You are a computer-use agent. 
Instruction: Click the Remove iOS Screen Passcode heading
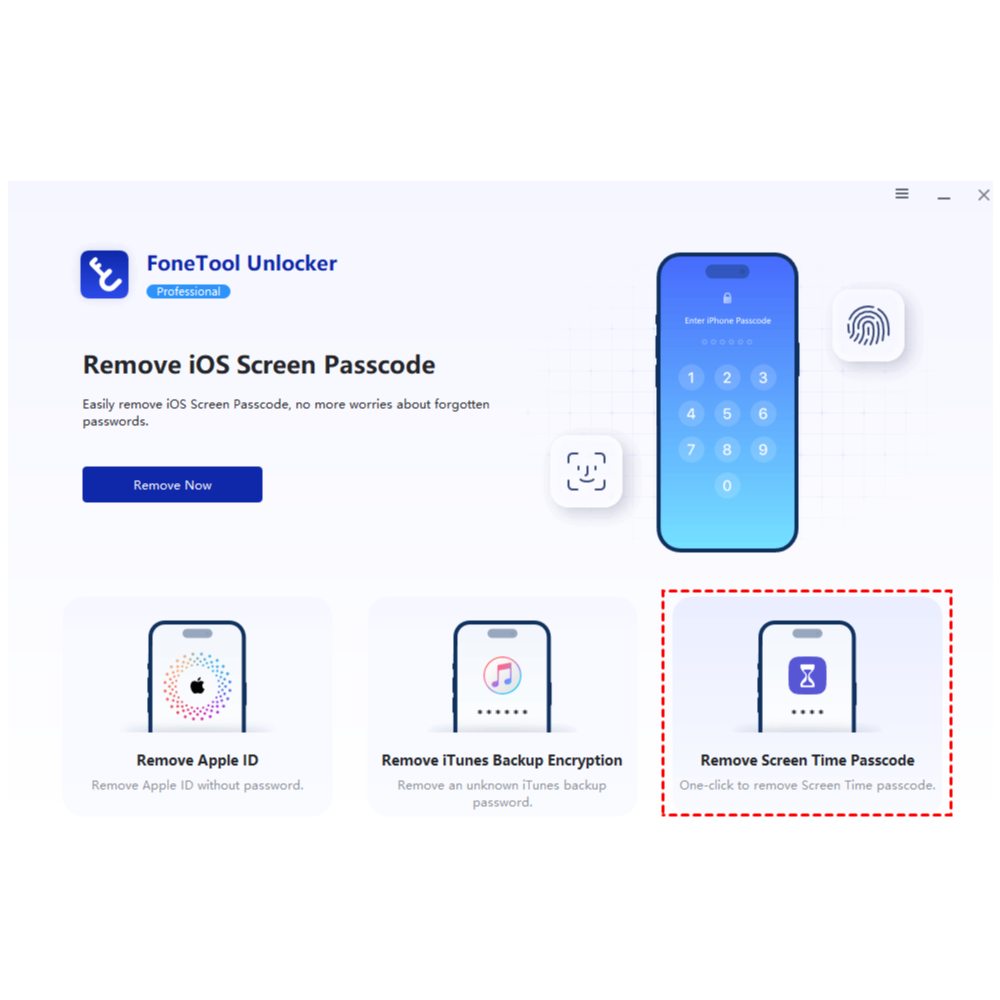tap(259, 365)
